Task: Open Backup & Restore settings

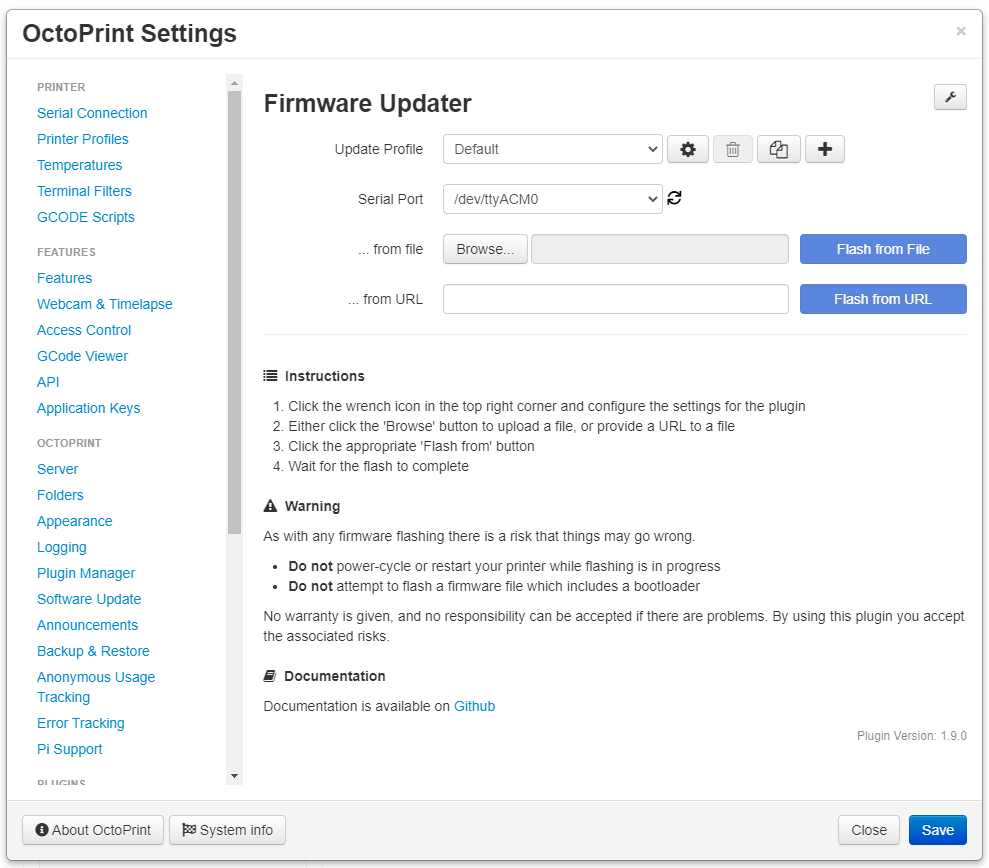Action: click(93, 651)
